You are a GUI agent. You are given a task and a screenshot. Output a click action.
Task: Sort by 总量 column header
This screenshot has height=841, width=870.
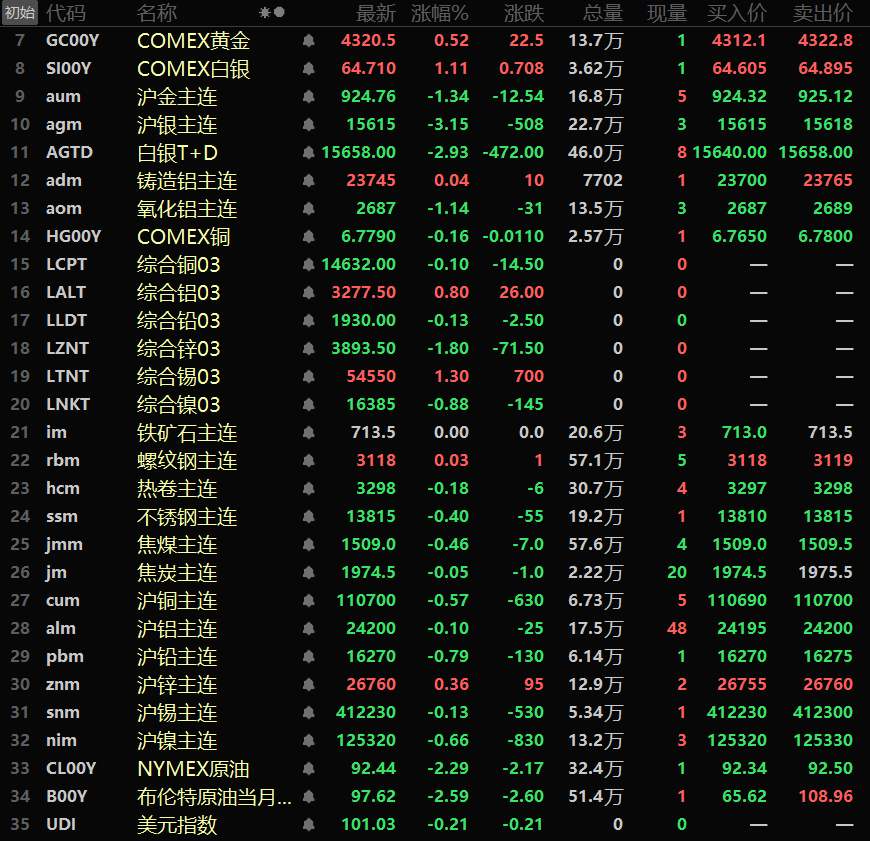(x=603, y=13)
